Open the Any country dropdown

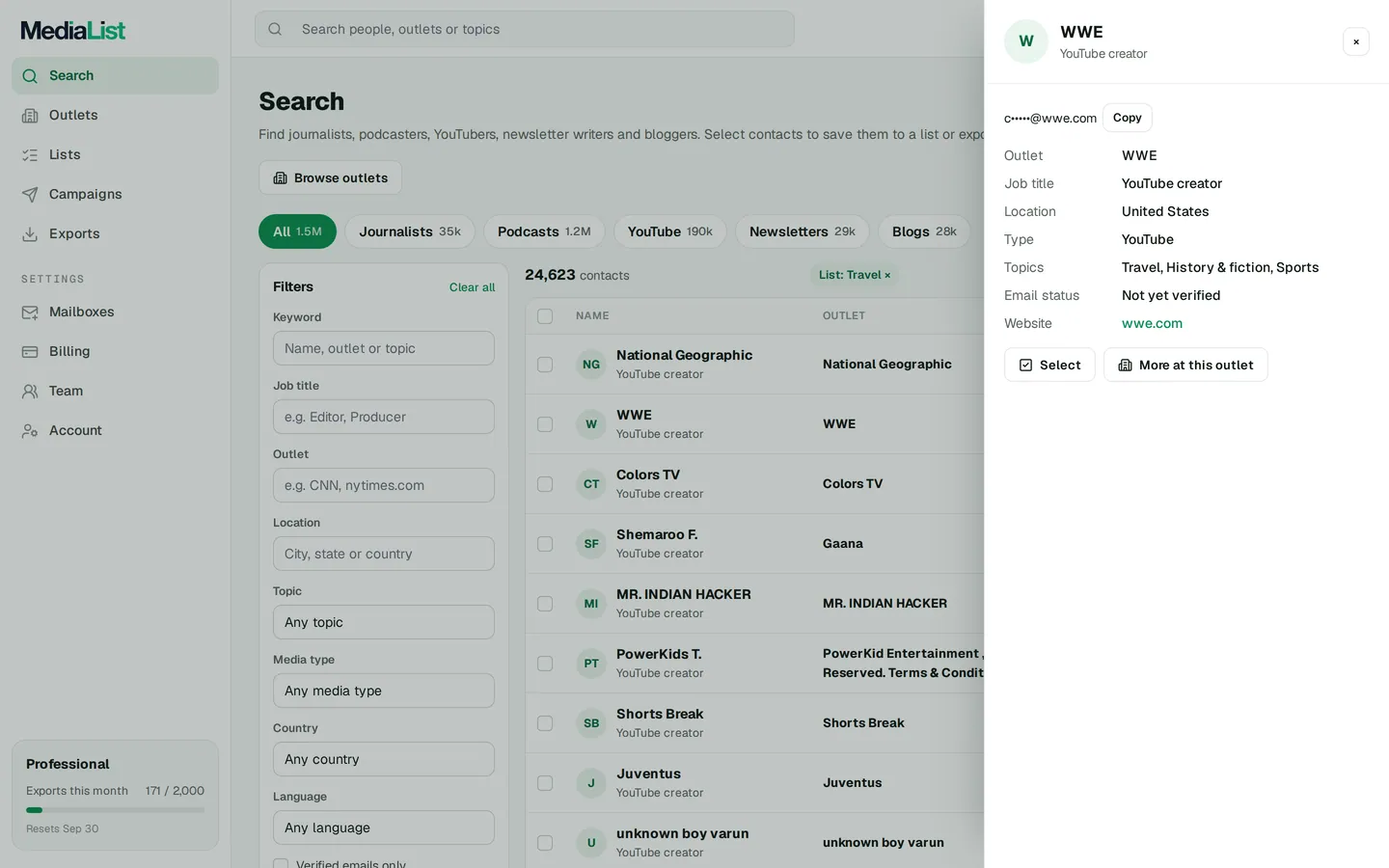tap(384, 759)
